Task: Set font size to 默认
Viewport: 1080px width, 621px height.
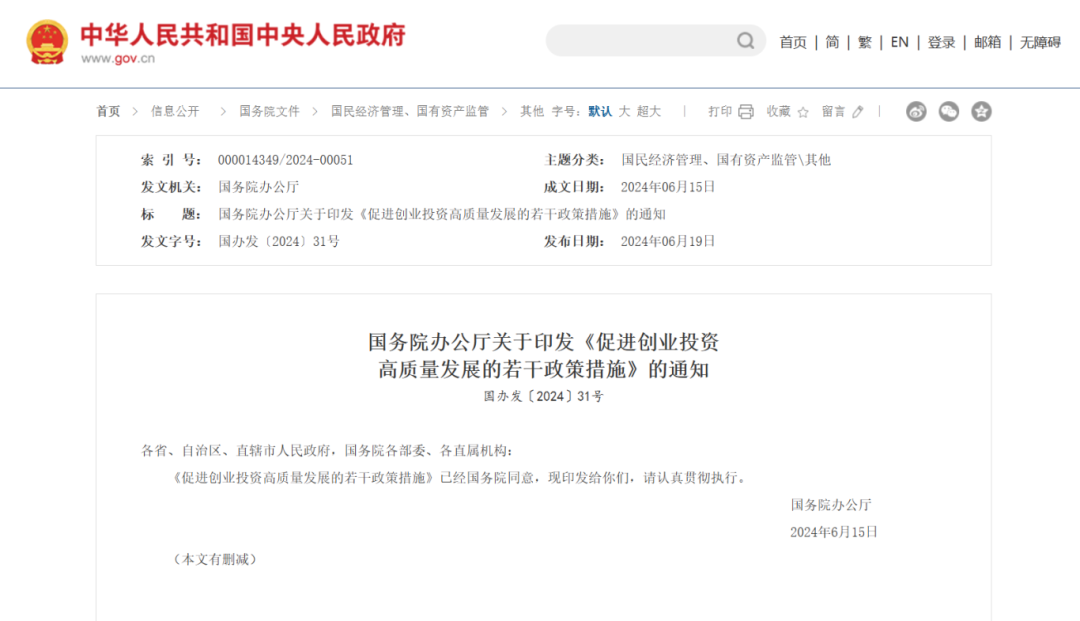Action: click(x=600, y=112)
